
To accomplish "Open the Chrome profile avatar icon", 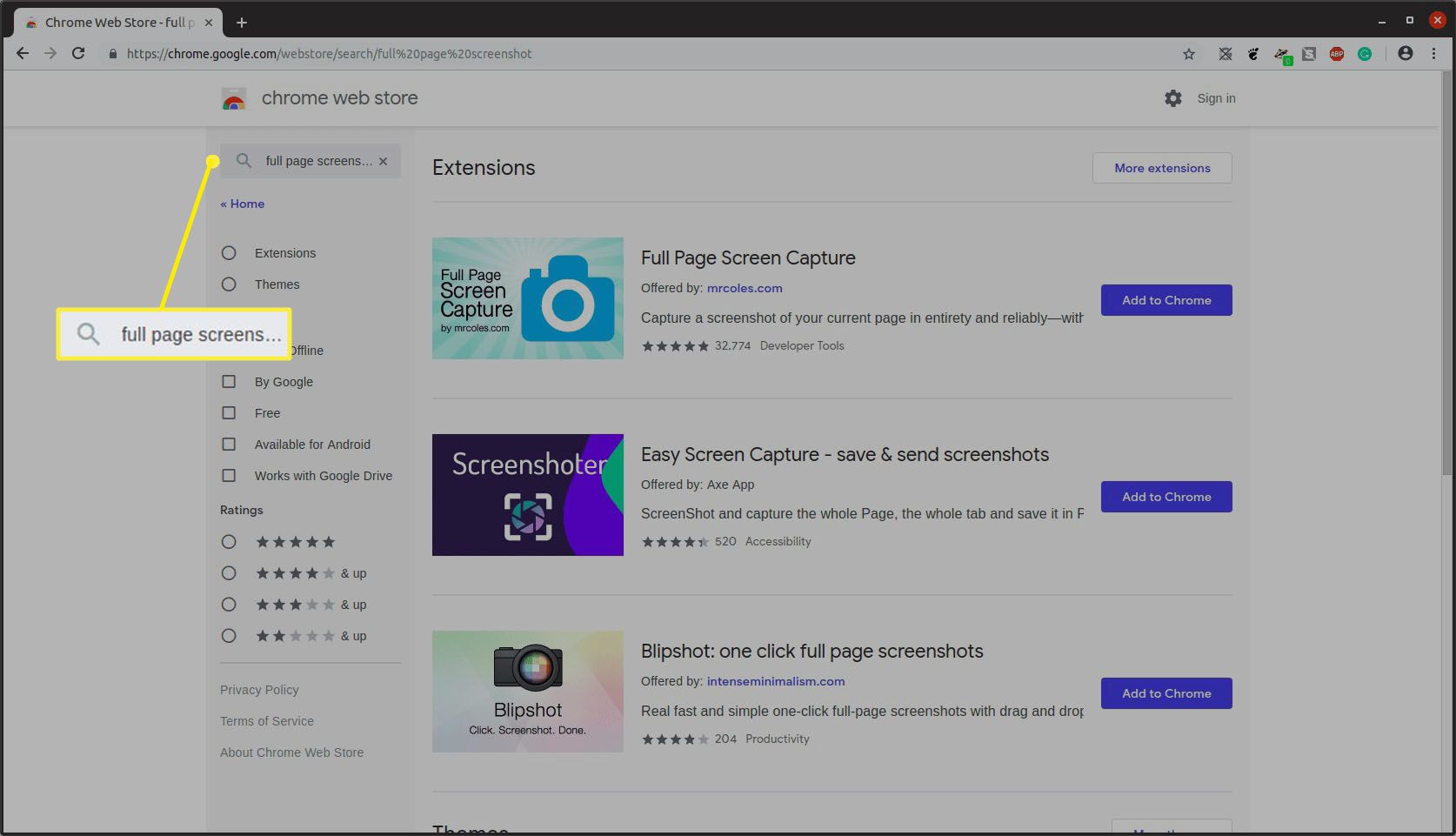I will 1406,53.
